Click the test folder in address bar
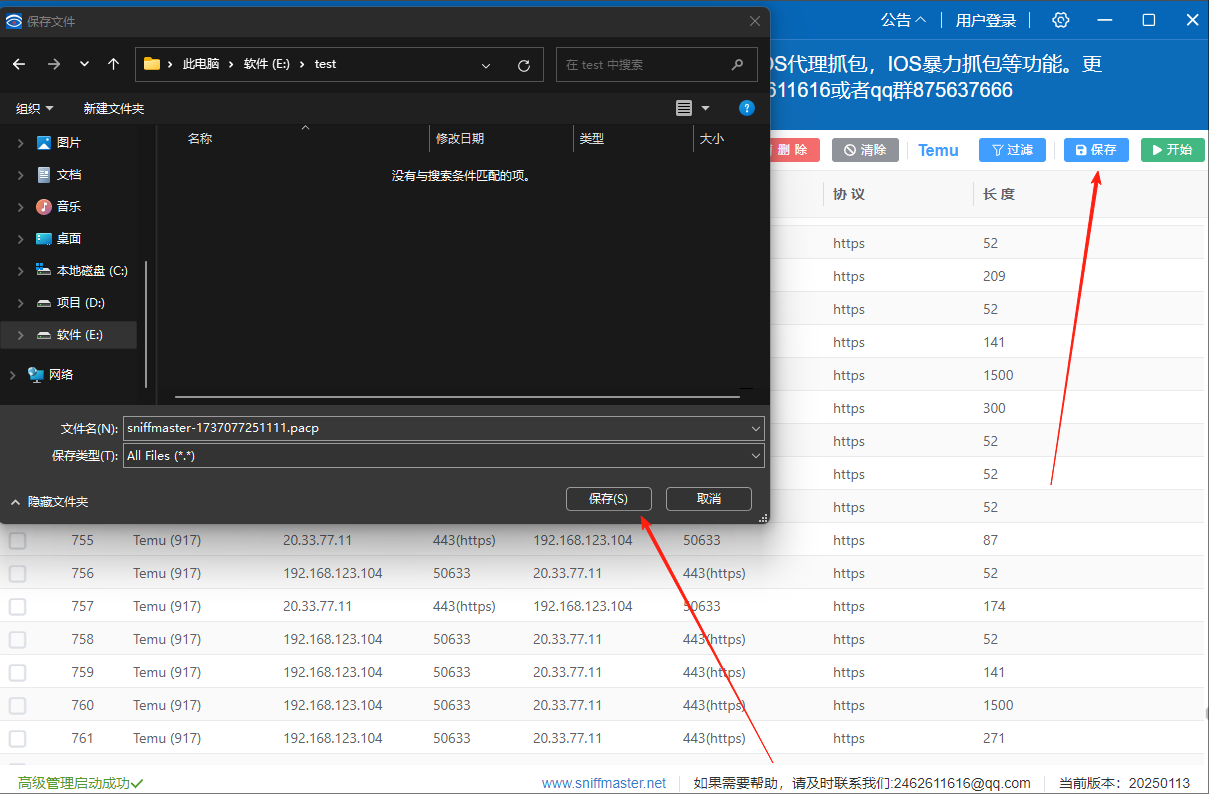The height and width of the screenshot is (794, 1209). pyautogui.click(x=325, y=64)
